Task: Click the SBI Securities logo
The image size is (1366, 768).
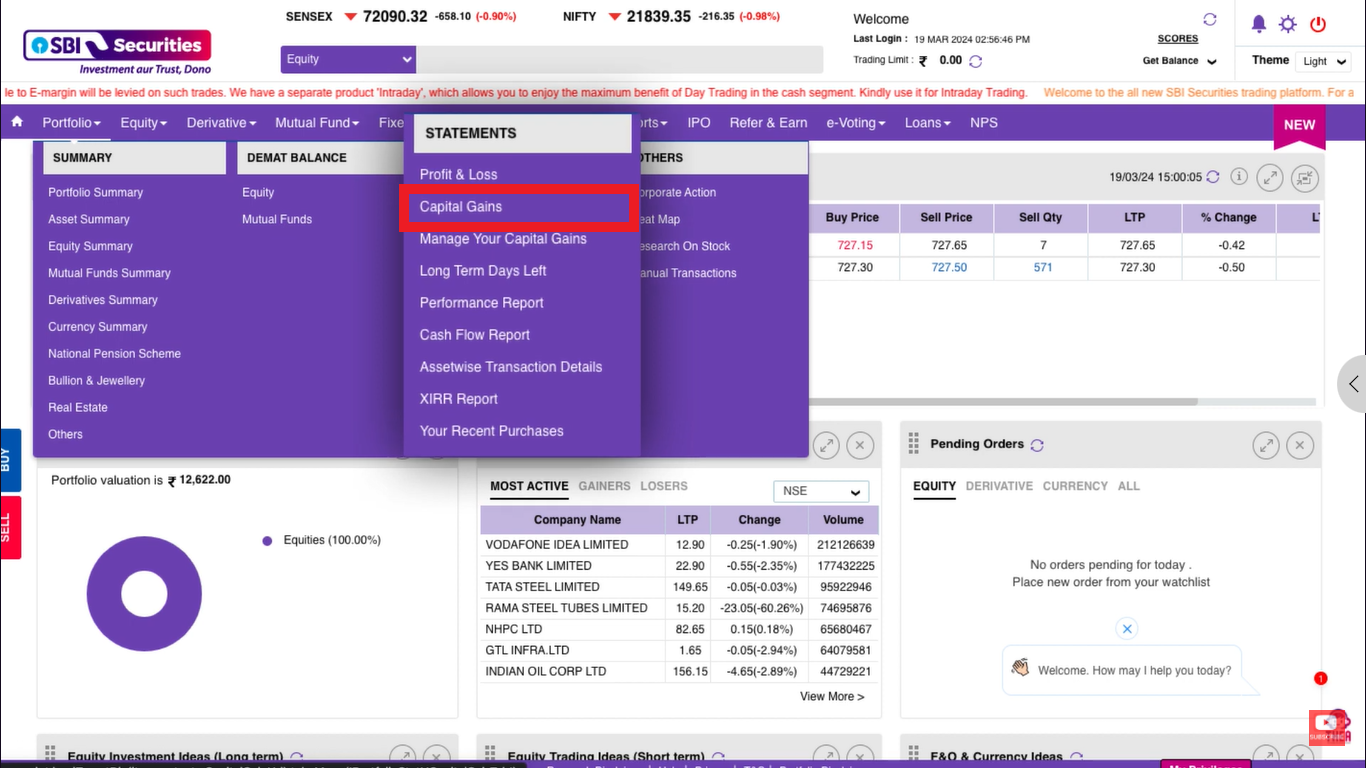Action: [117, 51]
